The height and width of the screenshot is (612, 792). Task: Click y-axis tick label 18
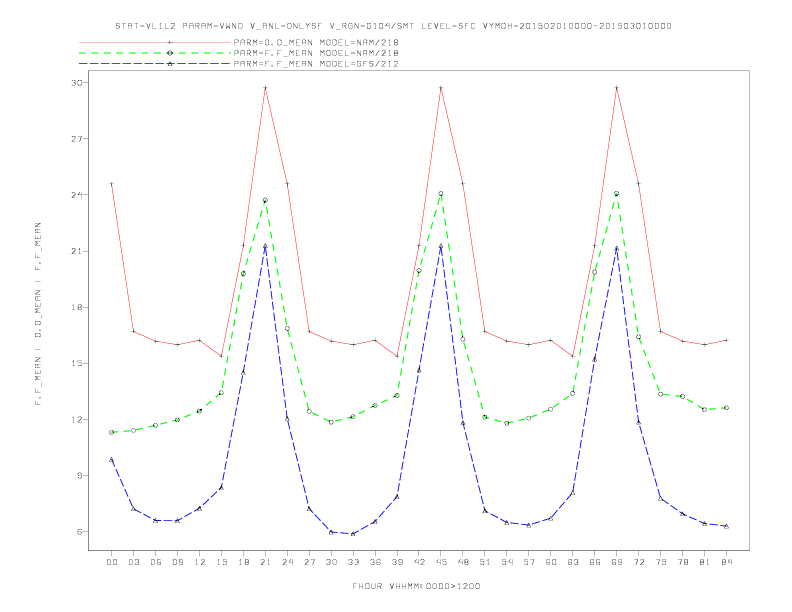(x=77, y=307)
